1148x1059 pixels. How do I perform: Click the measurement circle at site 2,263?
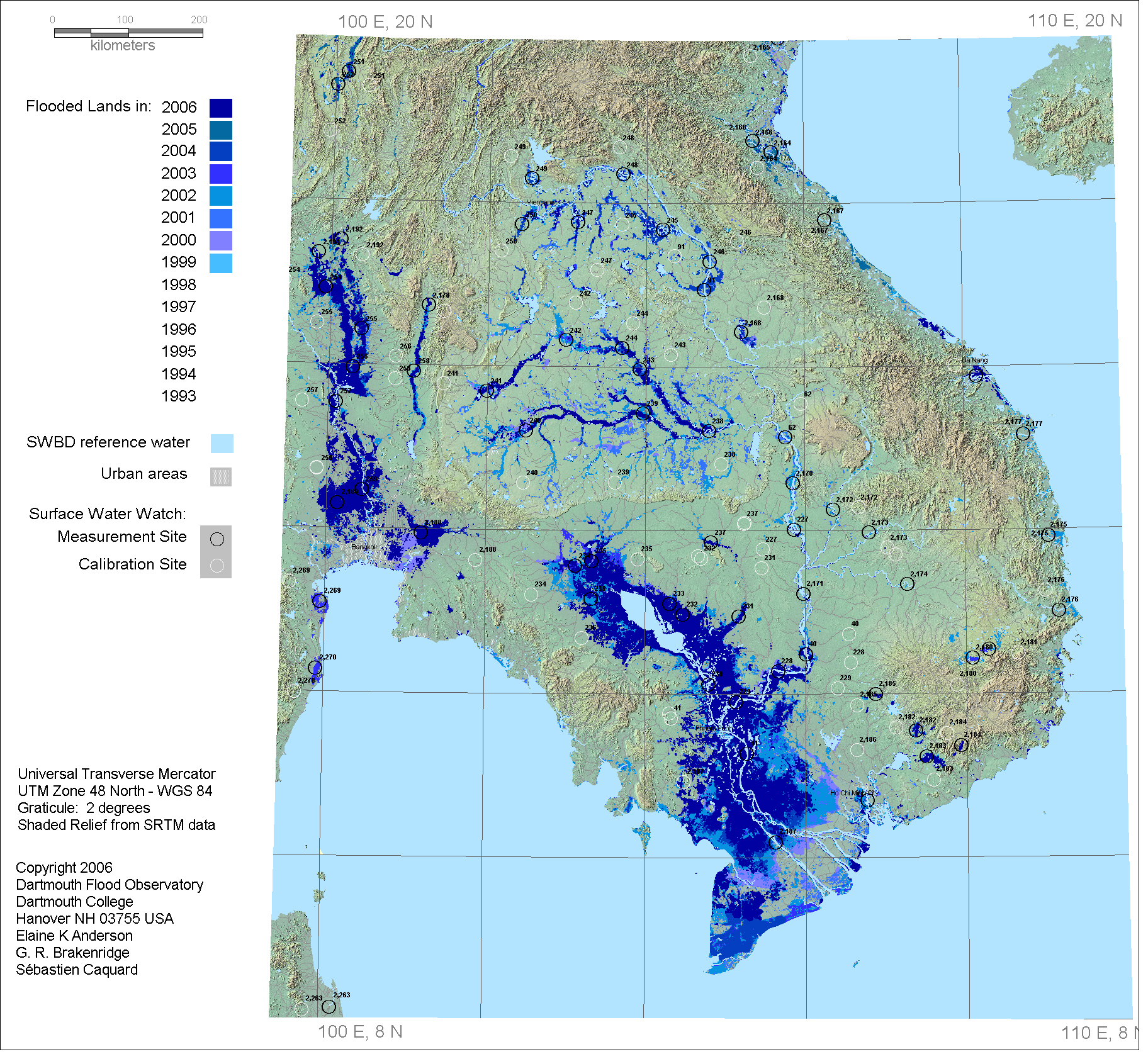(x=329, y=1007)
